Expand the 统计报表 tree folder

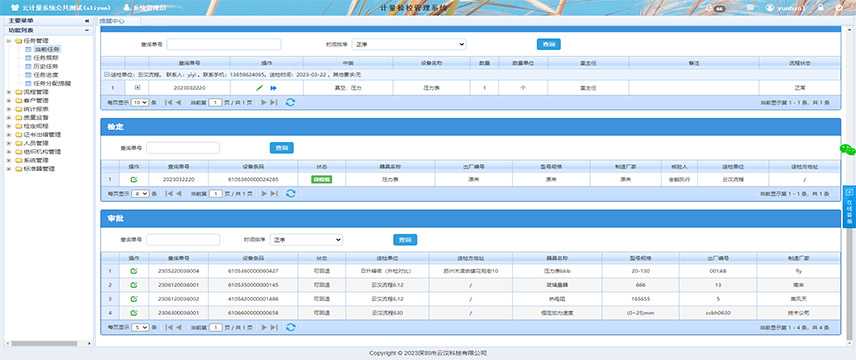point(9,109)
